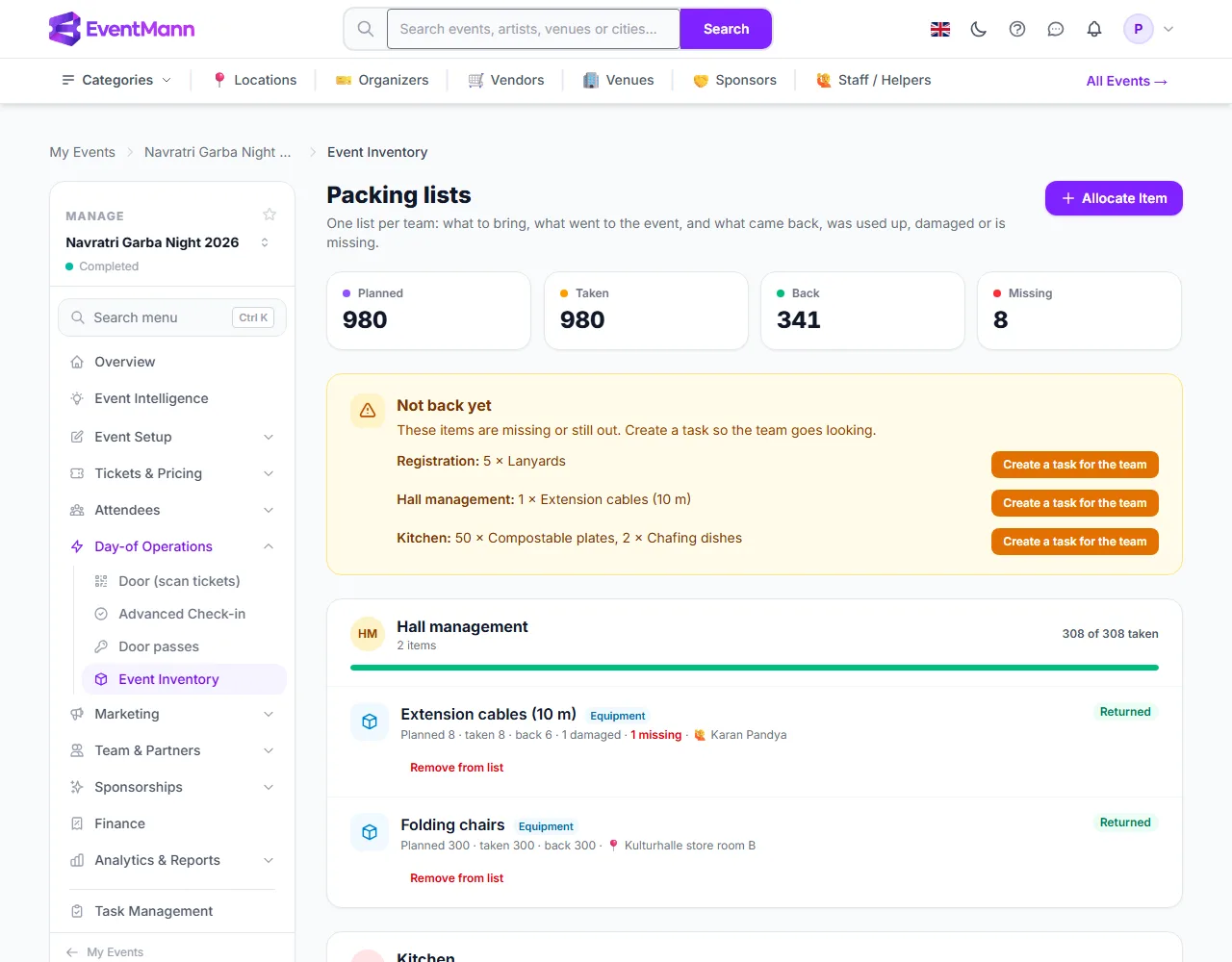Open the Vendors menu item
This screenshot has height=962, width=1232.
(506, 80)
